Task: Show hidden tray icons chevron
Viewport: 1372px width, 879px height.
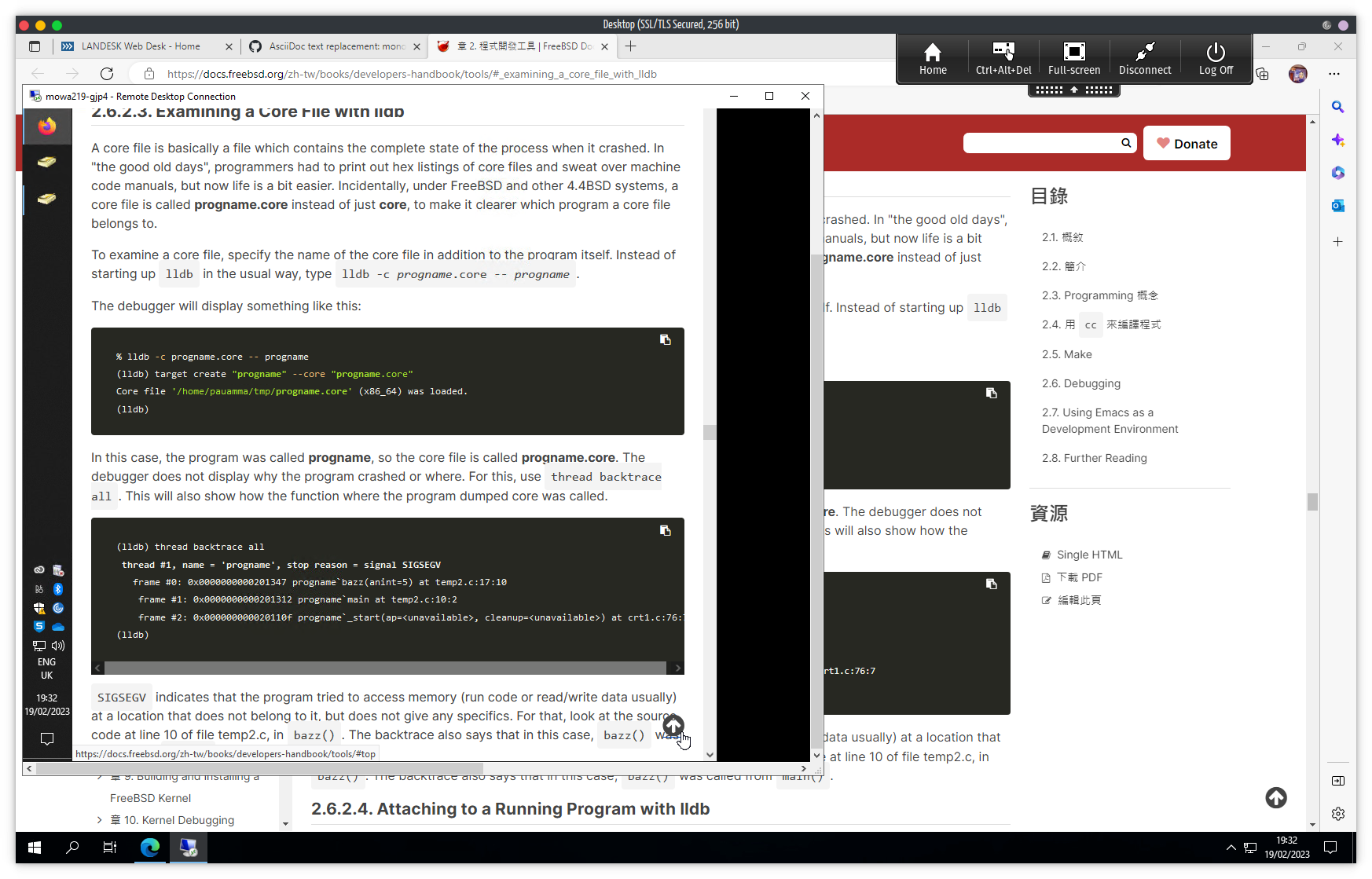Action: click(1231, 848)
